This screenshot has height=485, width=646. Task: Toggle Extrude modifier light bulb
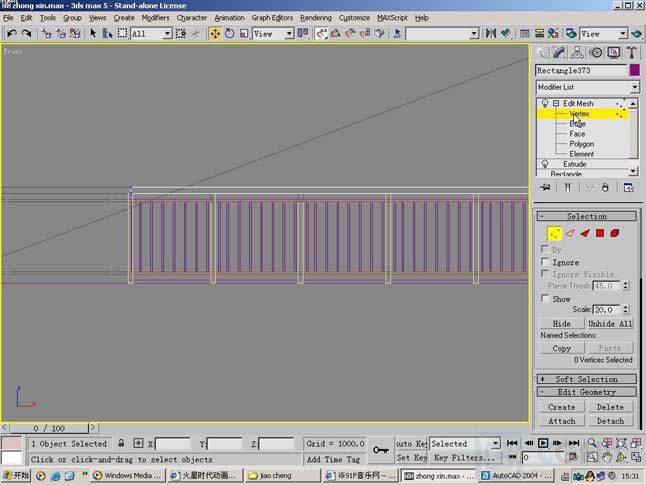(x=545, y=164)
